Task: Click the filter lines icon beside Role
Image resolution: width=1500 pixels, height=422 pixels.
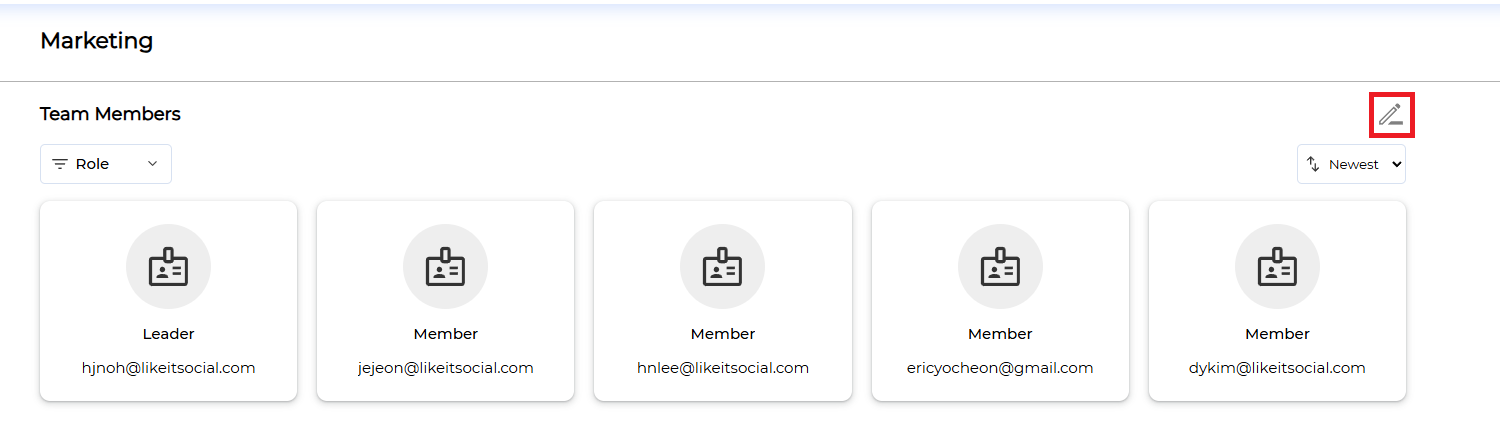Action: click(x=60, y=164)
